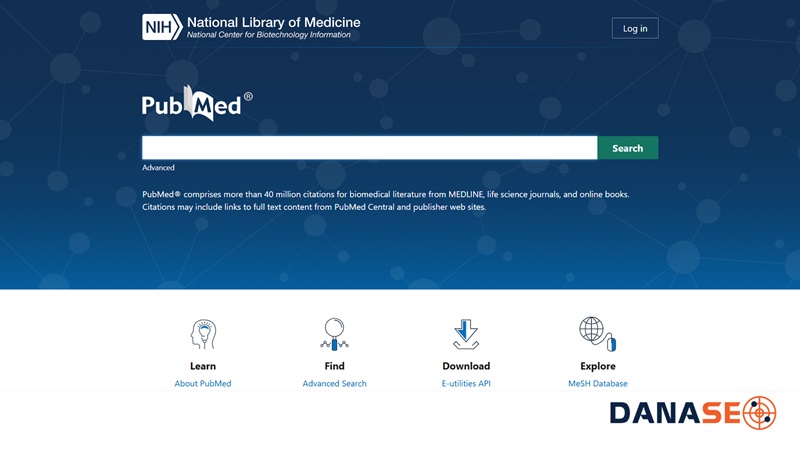This screenshot has height=450, width=800.
Task: Click the Learn heading
Action: [x=203, y=366]
